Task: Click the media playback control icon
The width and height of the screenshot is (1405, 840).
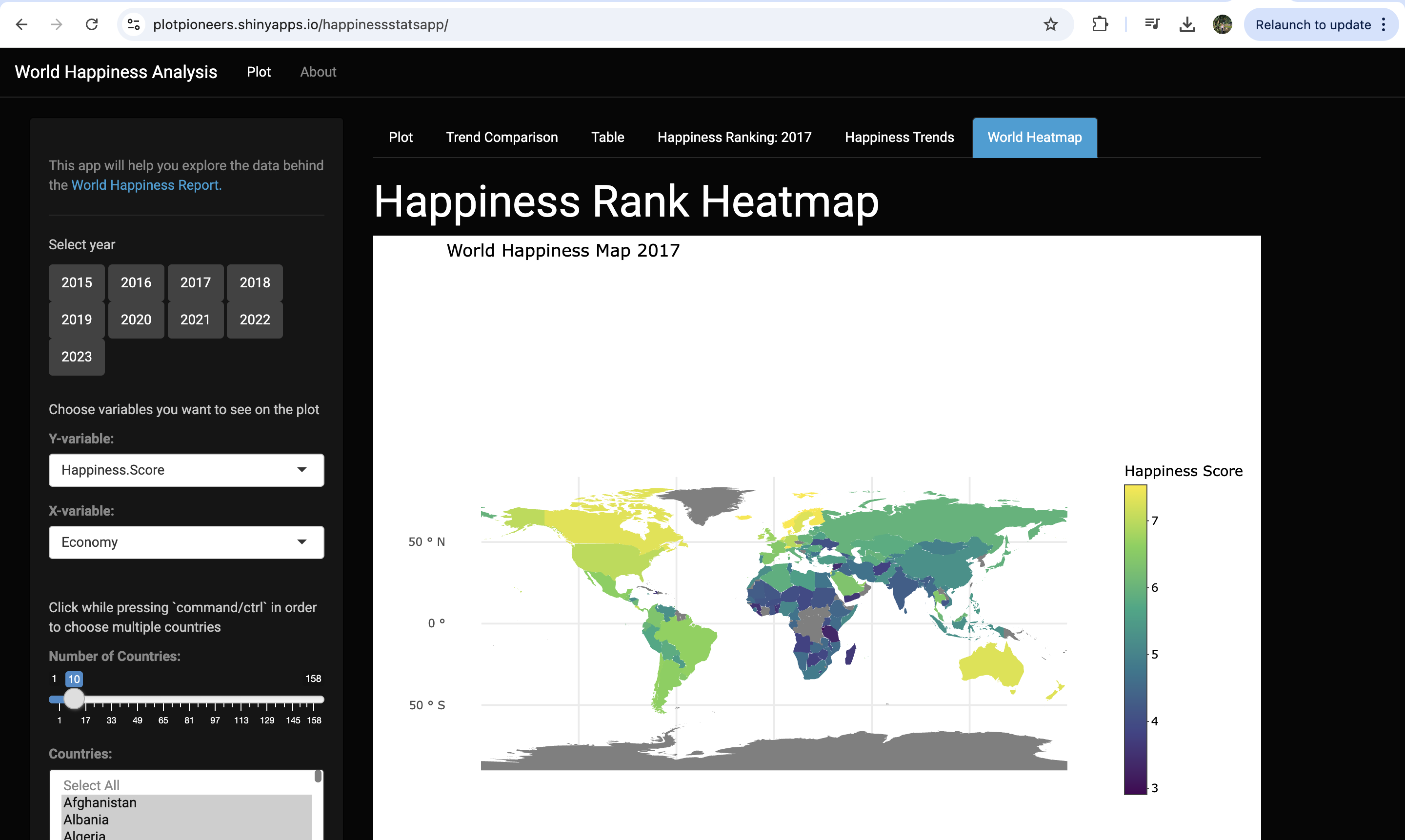Action: pyautogui.click(x=1151, y=24)
